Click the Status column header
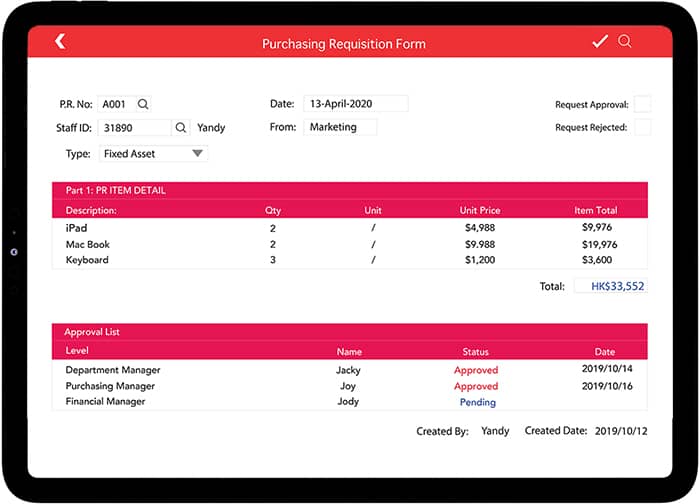700x504 pixels. 475,352
